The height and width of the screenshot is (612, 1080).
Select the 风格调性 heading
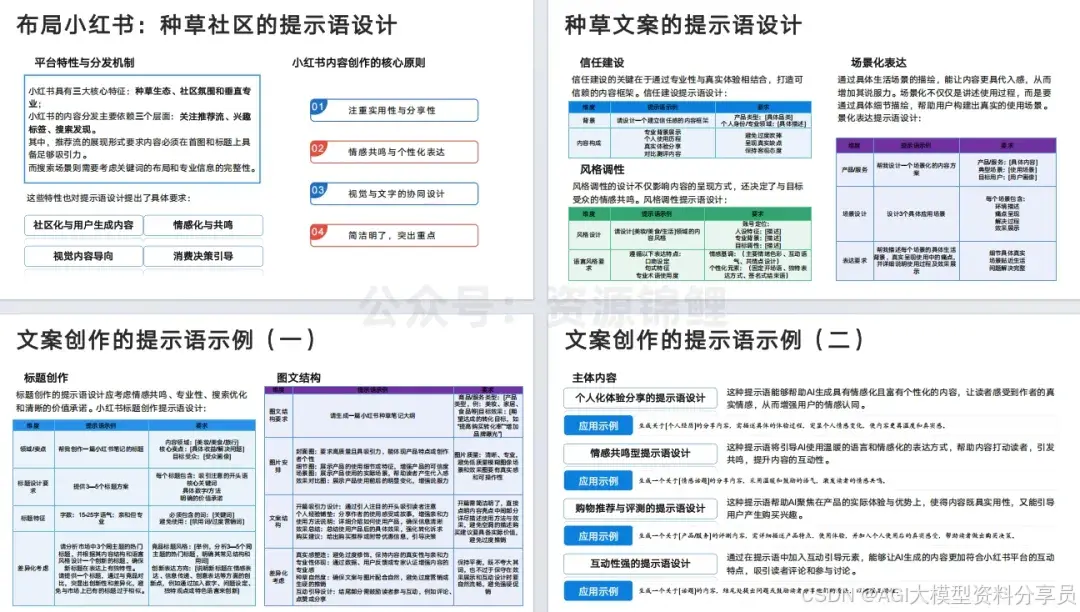(x=601, y=169)
